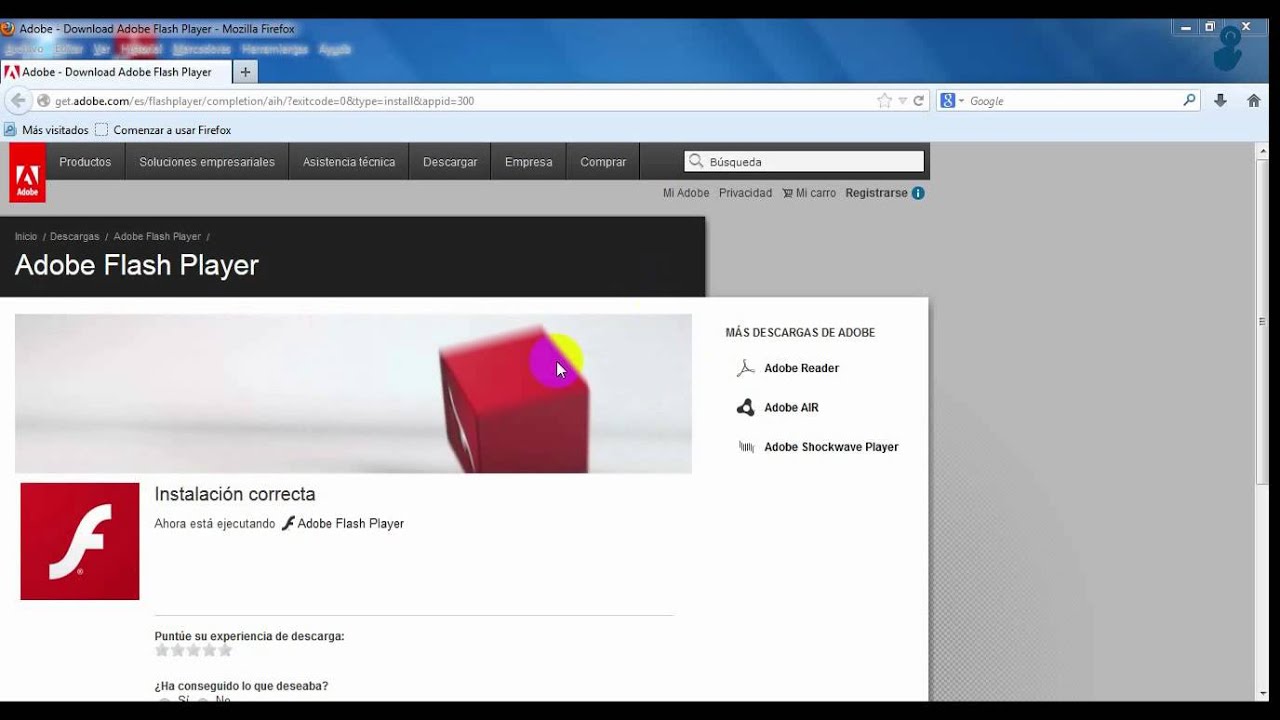Open the Productos menu
1280x720 pixels.
85,162
